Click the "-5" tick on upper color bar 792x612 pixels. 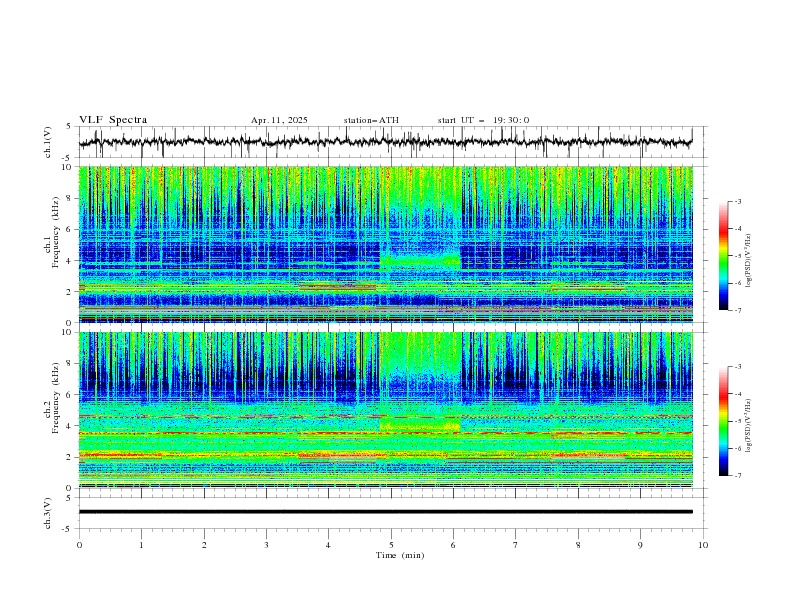(738, 256)
